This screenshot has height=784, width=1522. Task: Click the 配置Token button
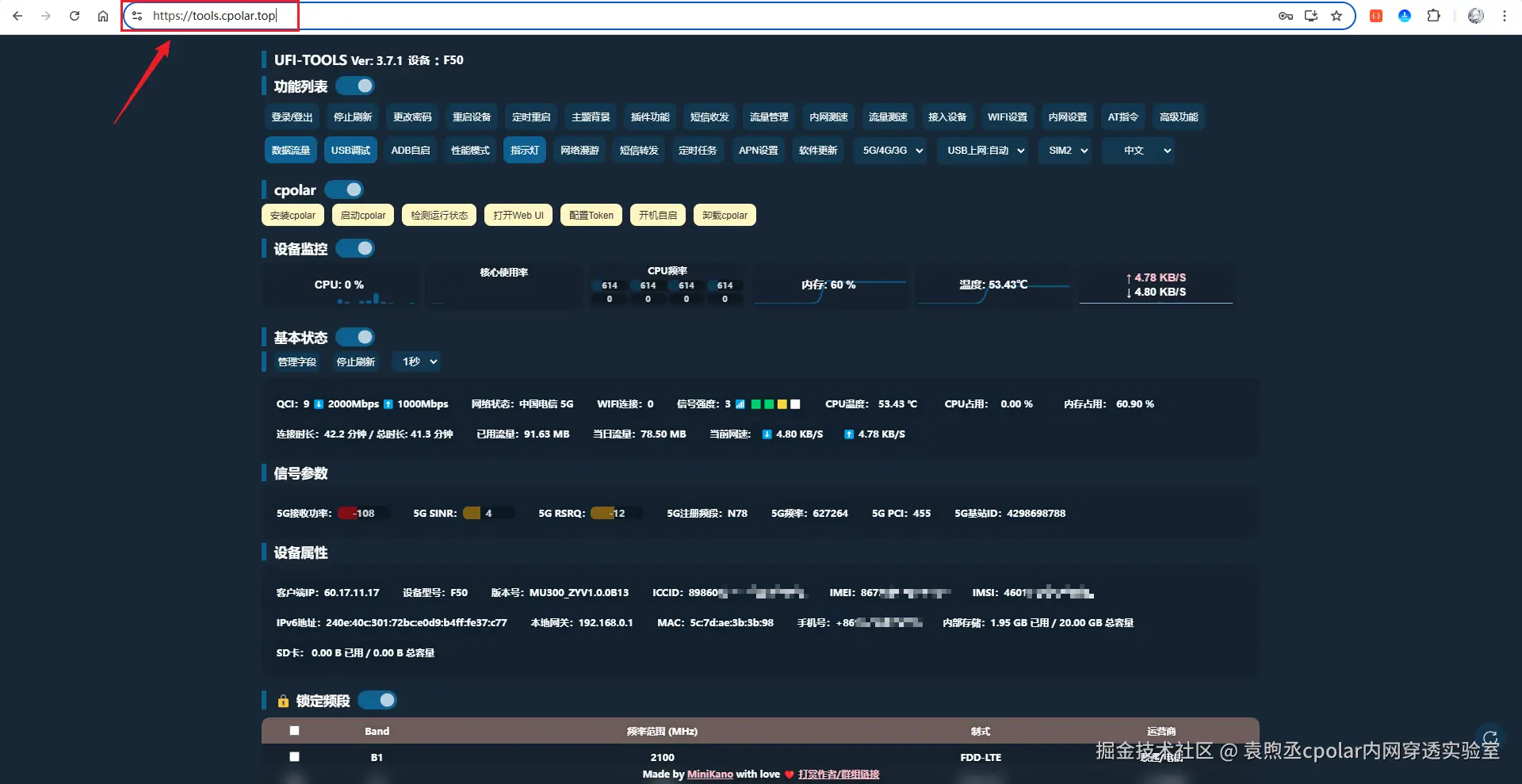(591, 216)
